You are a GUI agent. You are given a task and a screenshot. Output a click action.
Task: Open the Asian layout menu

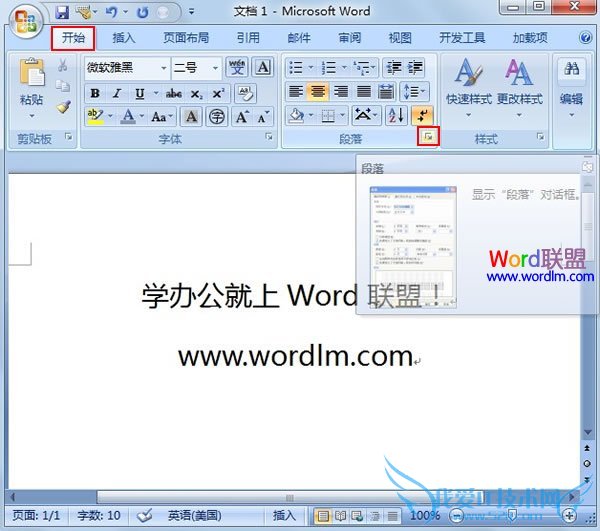pos(366,116)
